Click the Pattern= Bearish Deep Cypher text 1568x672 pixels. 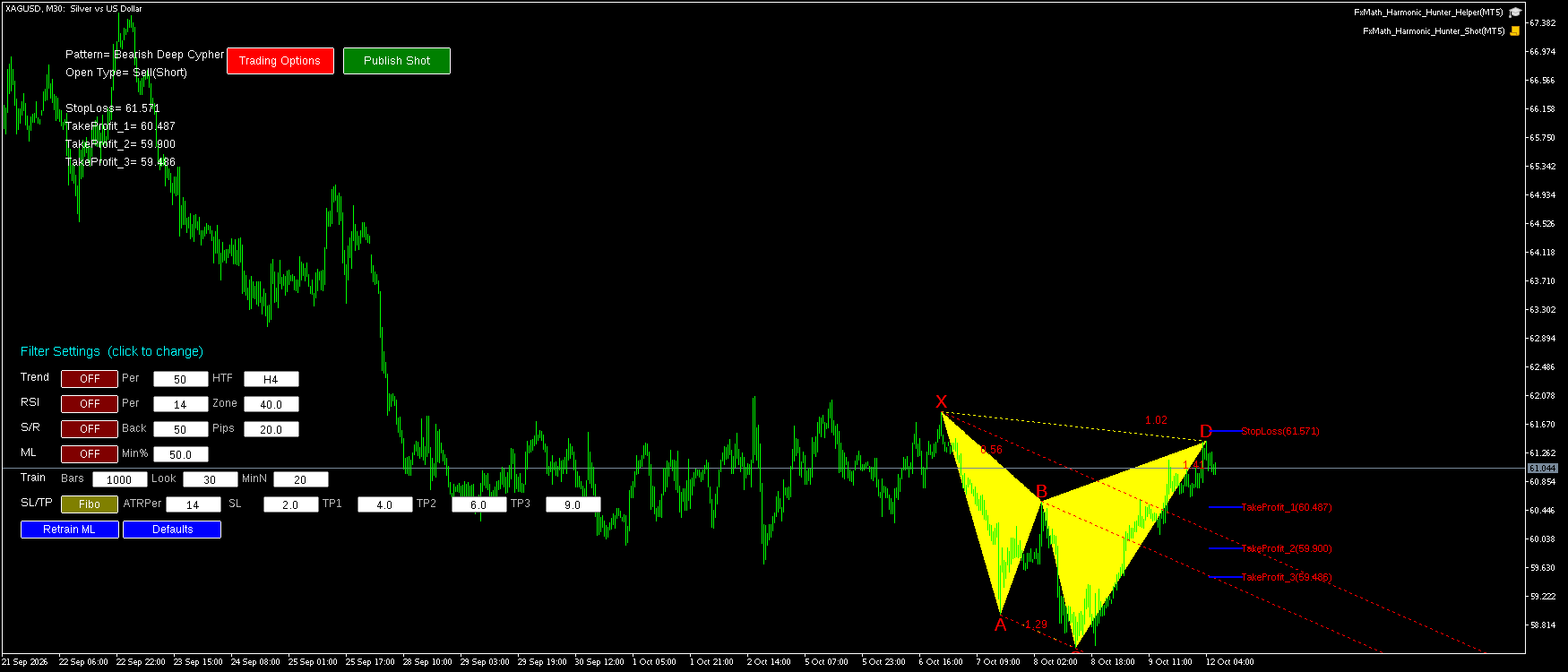point(145,55)
